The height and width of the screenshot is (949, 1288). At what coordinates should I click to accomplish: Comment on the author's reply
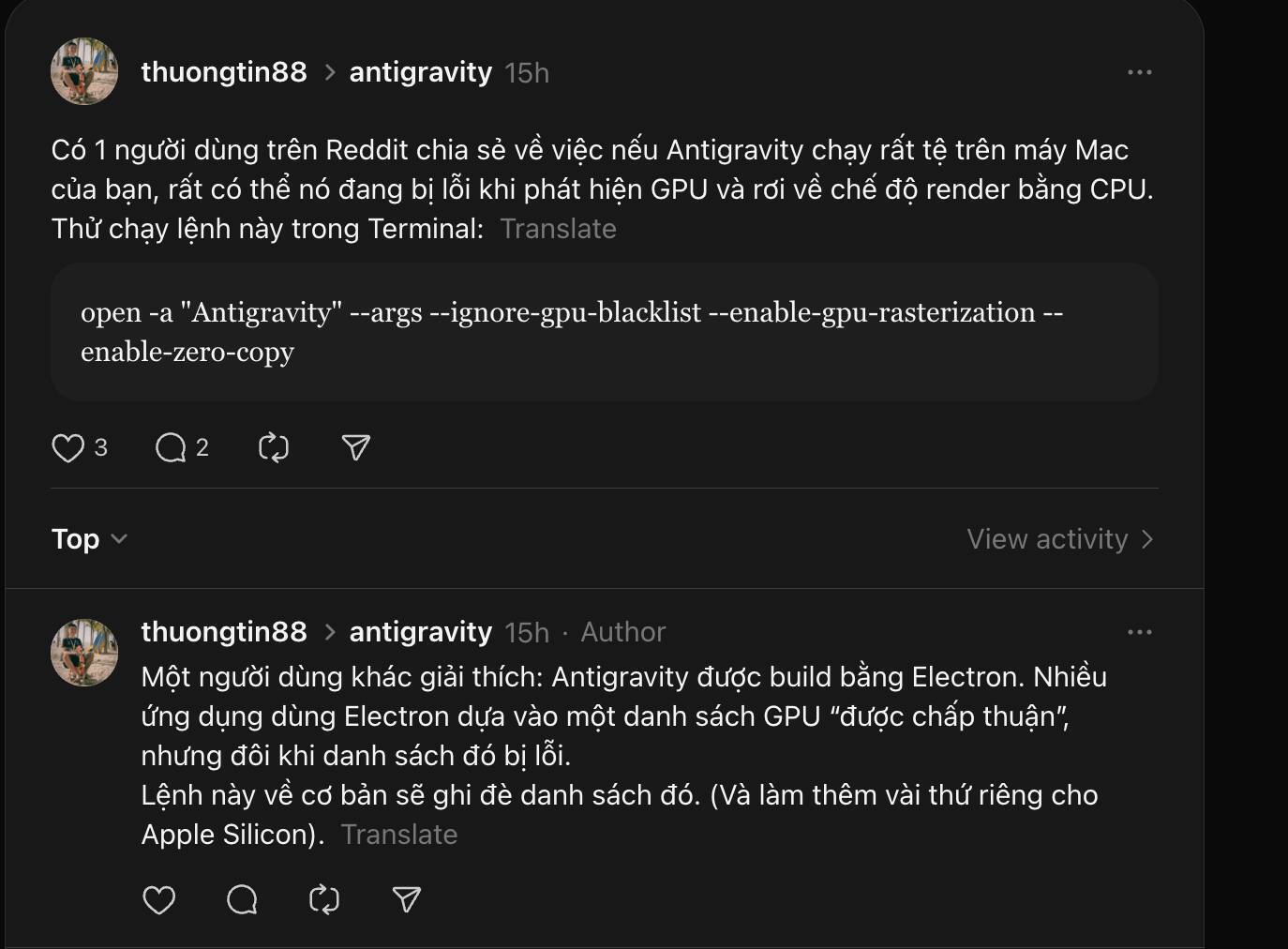(242, 900)
